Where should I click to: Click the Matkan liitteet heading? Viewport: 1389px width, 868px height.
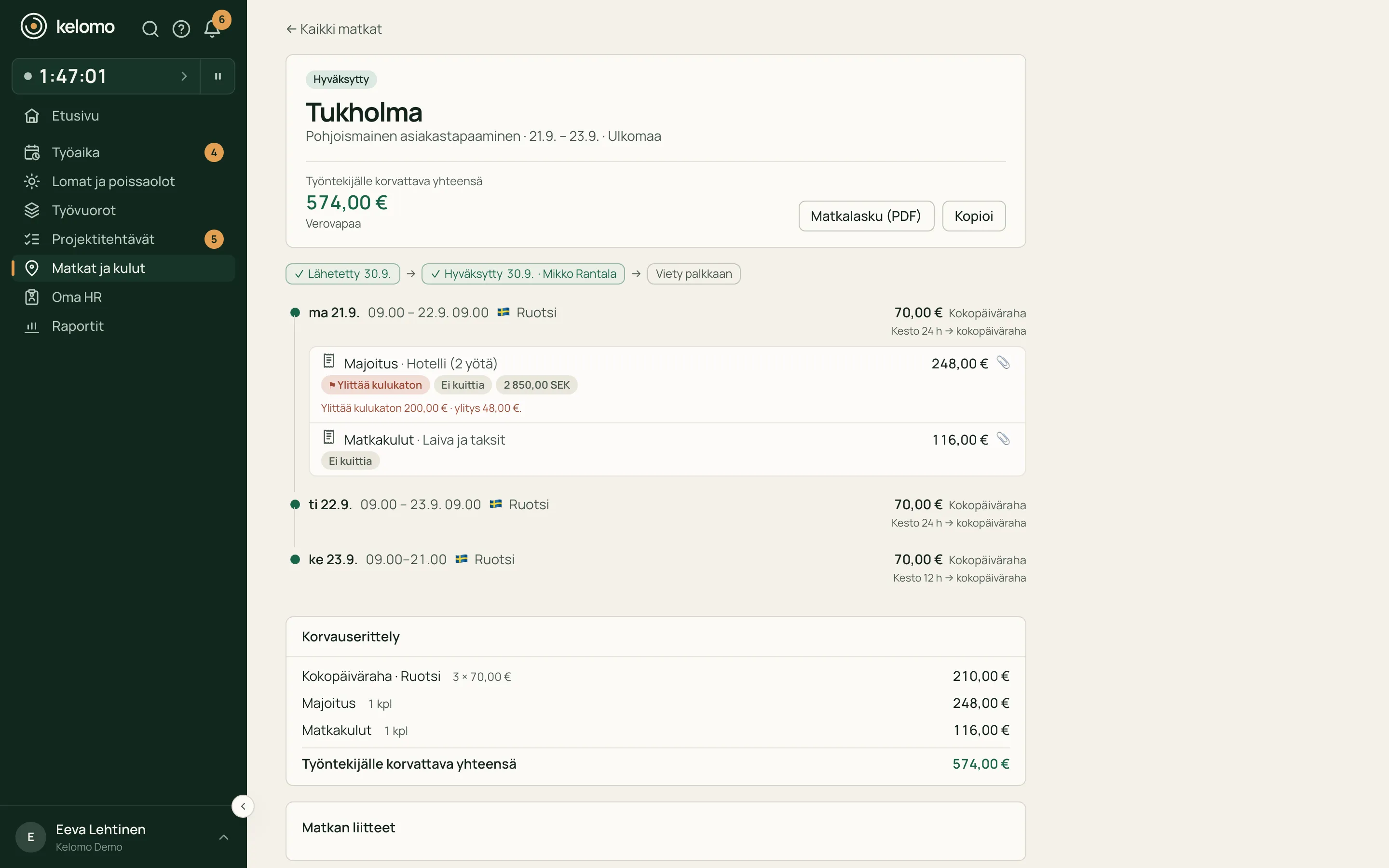click(348, 828)
